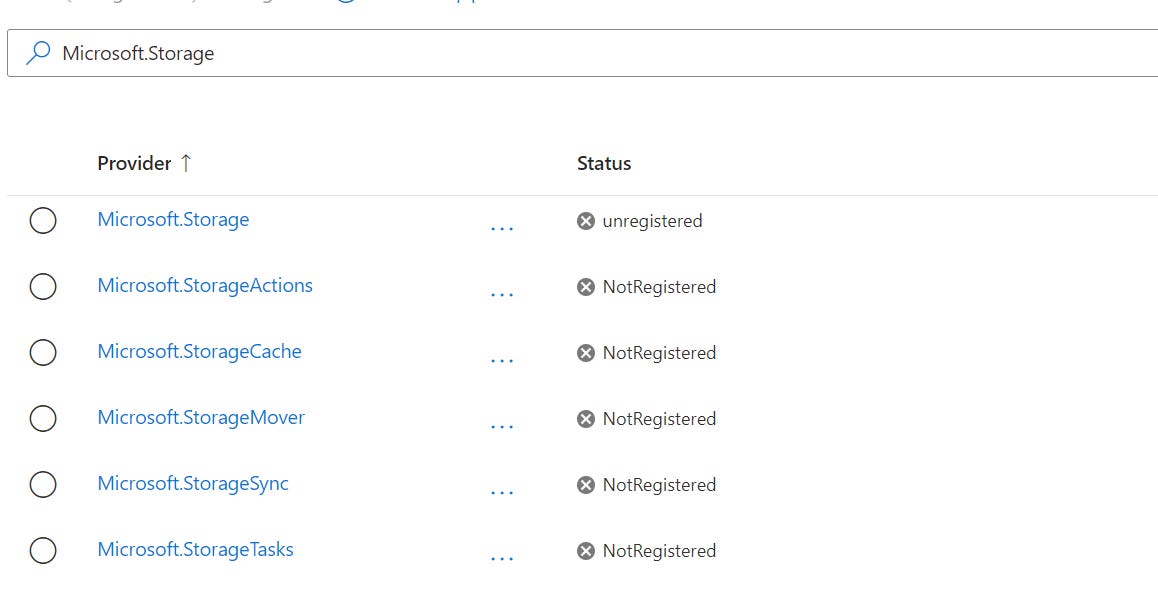Image resolution: width=1158 pixels, height=591 pixels.
Task: Open the Microsoft.StorageMover provider link
Action: click(201, 417)
